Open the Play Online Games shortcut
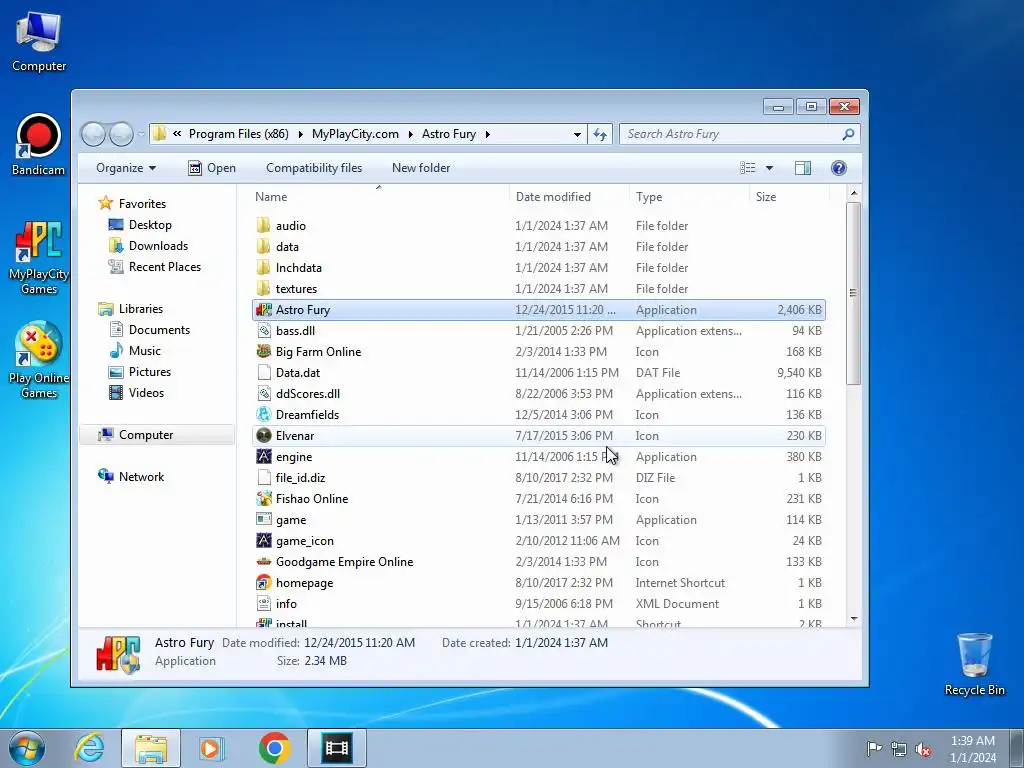 (39, 360)
